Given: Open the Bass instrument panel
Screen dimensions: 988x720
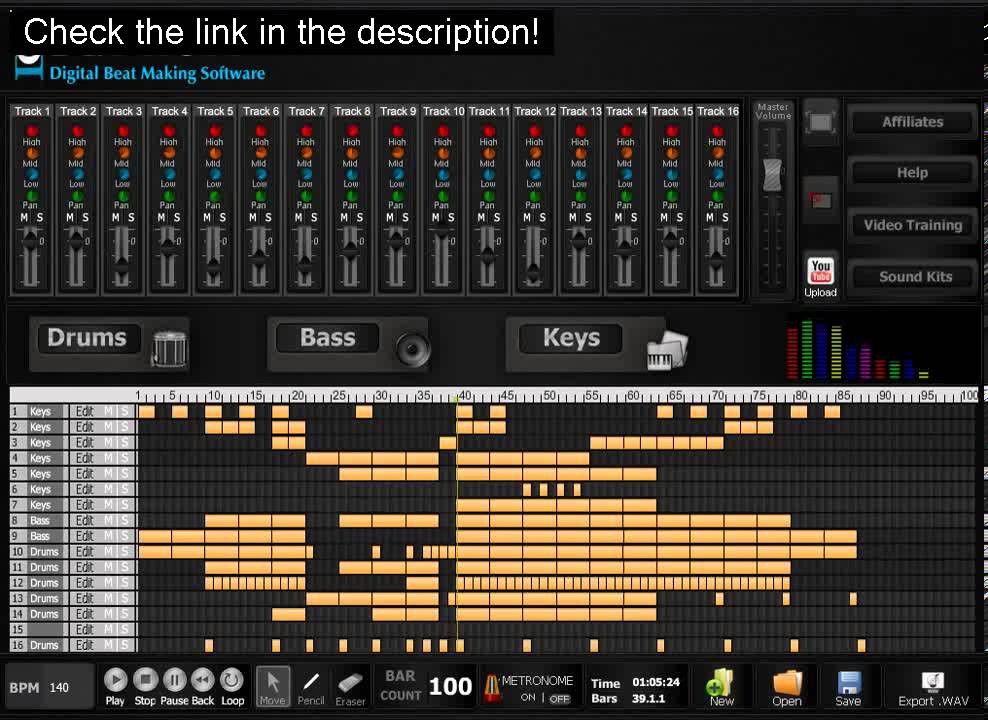Looking at the screenshot, I should click(328, 338).
